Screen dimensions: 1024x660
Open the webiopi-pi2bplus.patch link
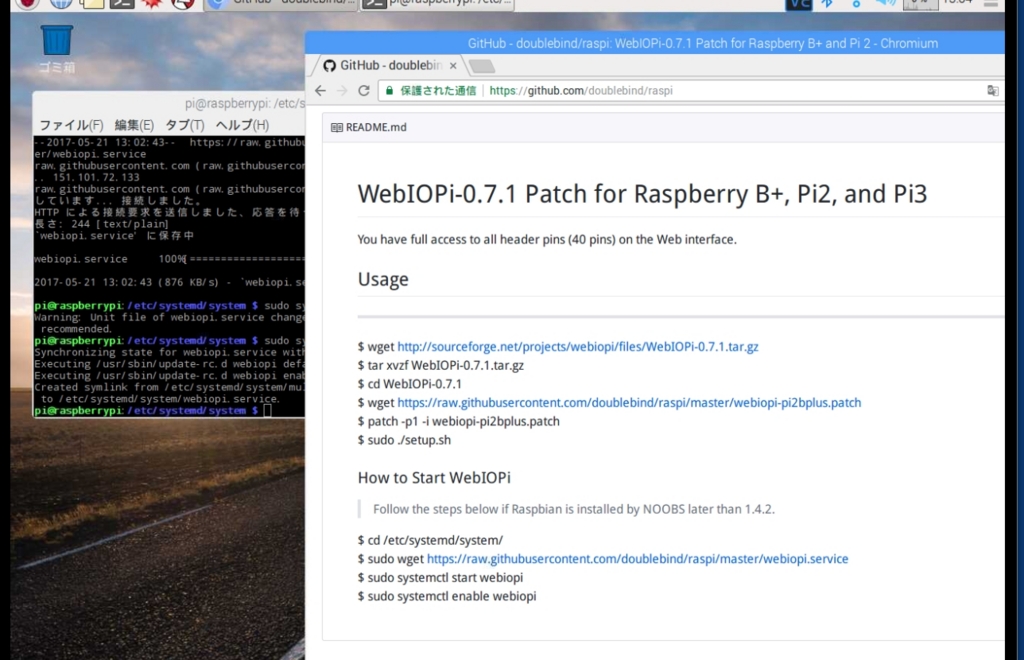coord(629,403)
